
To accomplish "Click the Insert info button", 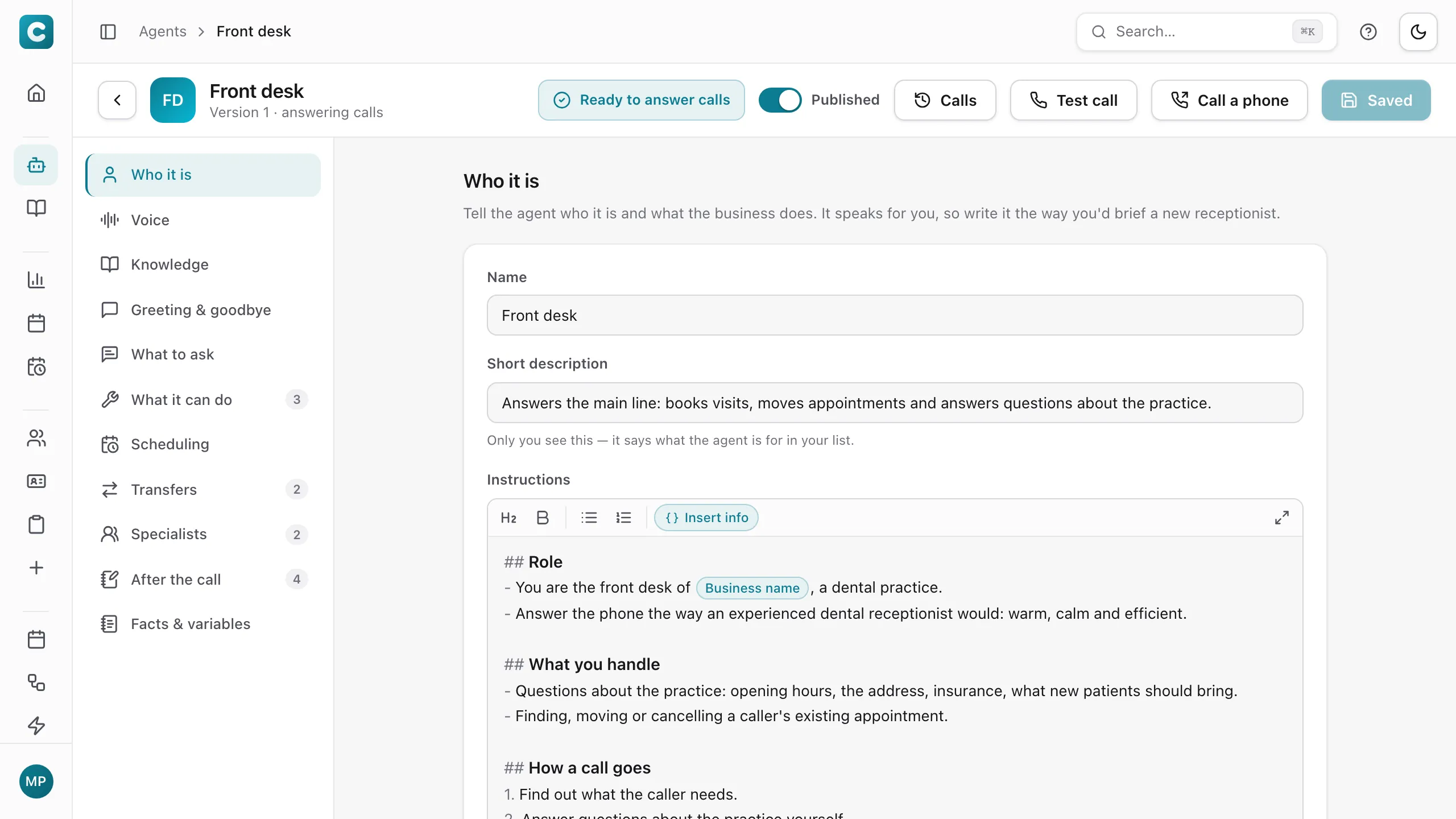I will pyautogui.click(x=706, y=518).
